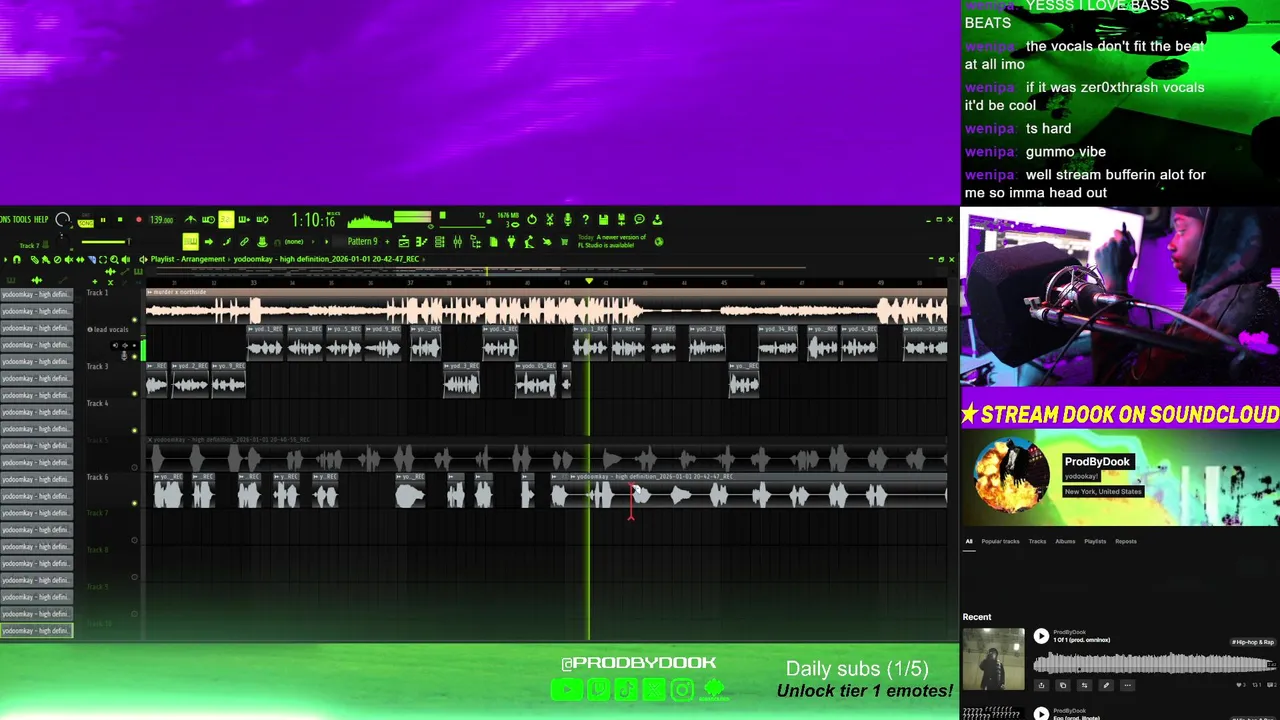Image resolution: width=1280 pixels, height=720 pixels.
Task: Switch to the All tab on SoundCloud
Action: click(x=968, y=541)
